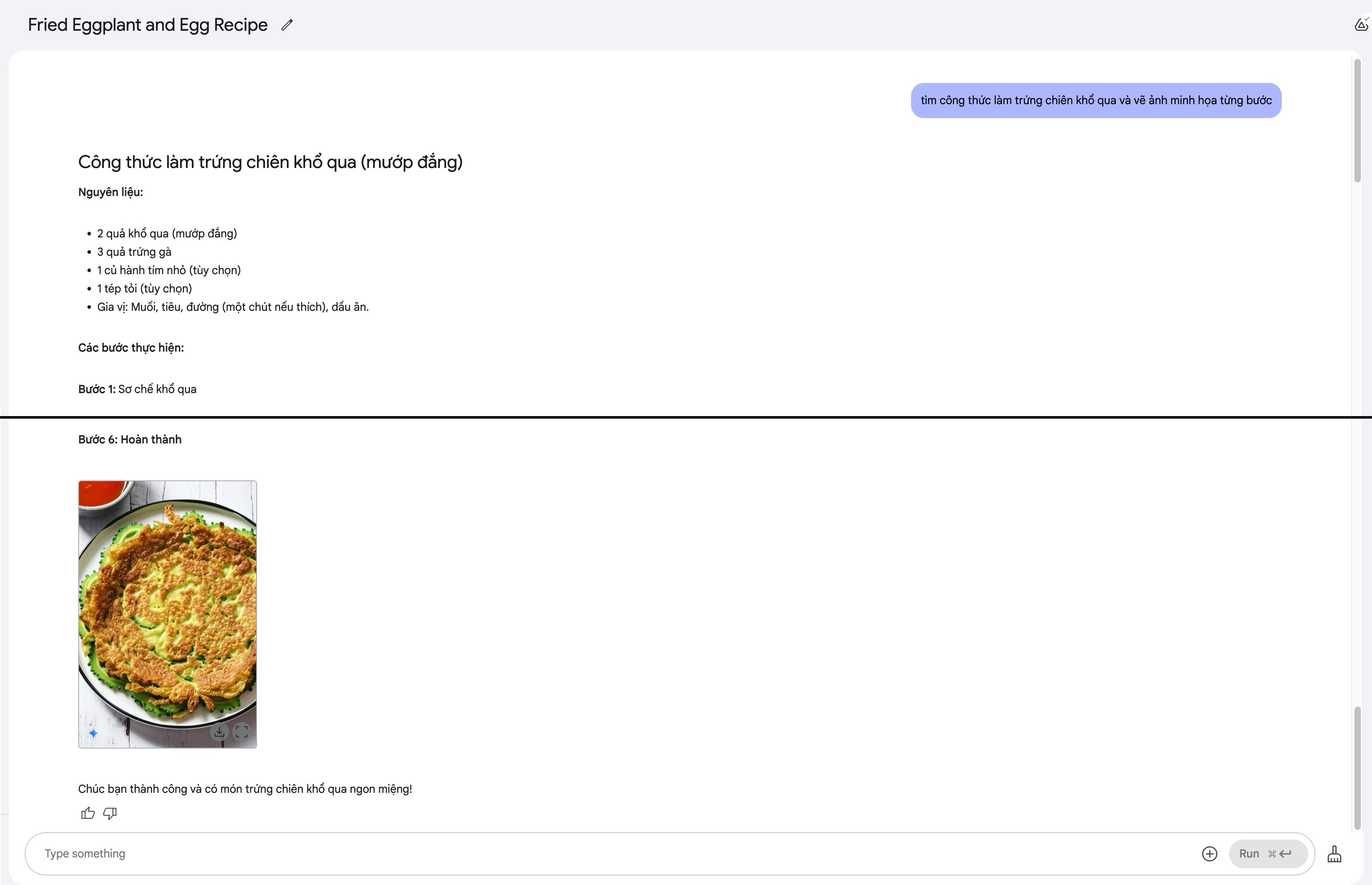Click the line 1 củ hành tím nhỏ
Image resolution: width=1372 pixels, height=885 pixels.
pyautogui.click(x=169, y=271)
